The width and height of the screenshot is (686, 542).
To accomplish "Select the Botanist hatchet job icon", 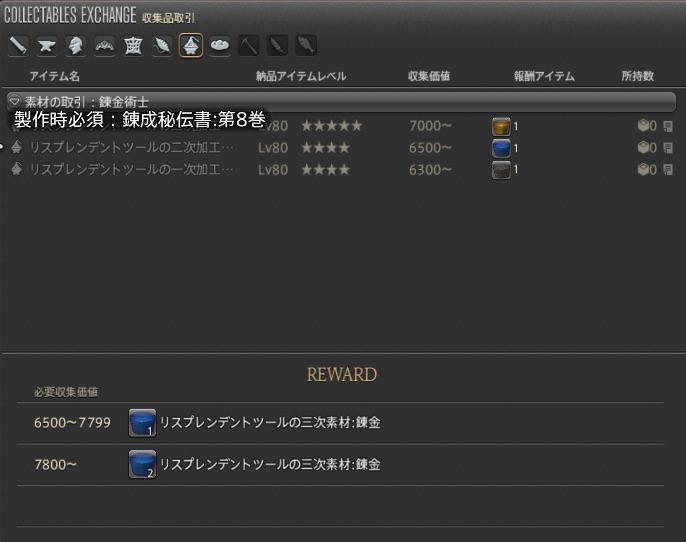I will pyautogui.click(x=277, y=45).
